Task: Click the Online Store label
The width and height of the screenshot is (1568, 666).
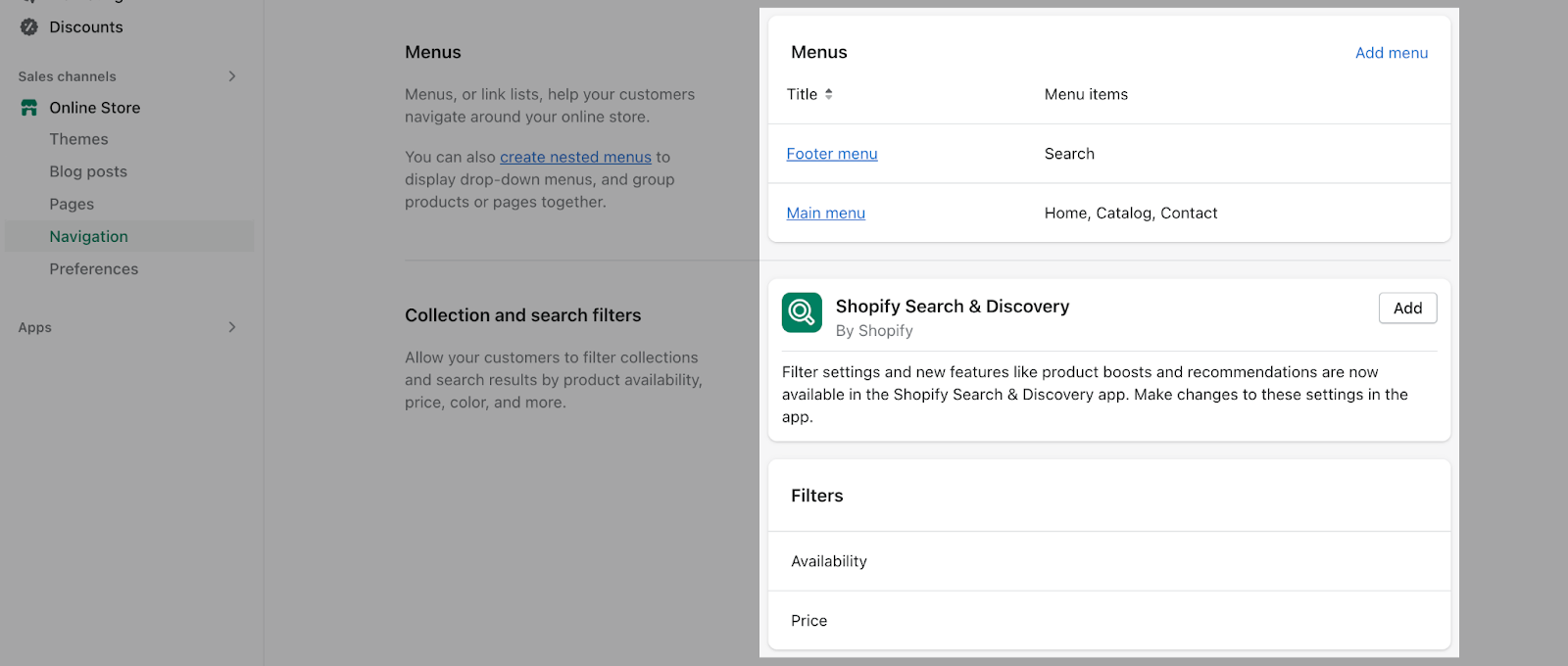Action: (95, 108)
